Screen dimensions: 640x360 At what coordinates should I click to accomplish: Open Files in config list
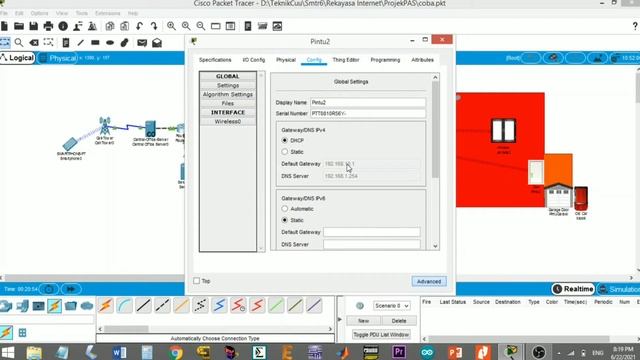coord(228,104)
